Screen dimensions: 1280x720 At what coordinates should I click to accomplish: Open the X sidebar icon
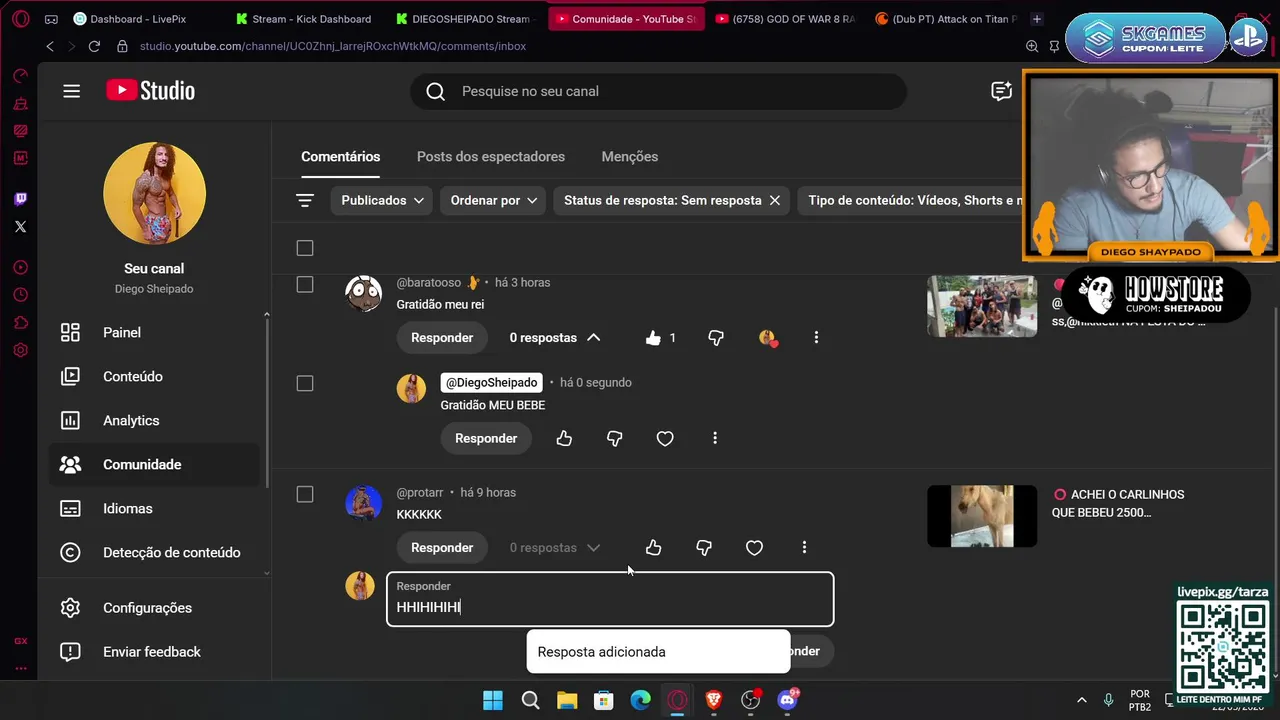tap(20, 227)
